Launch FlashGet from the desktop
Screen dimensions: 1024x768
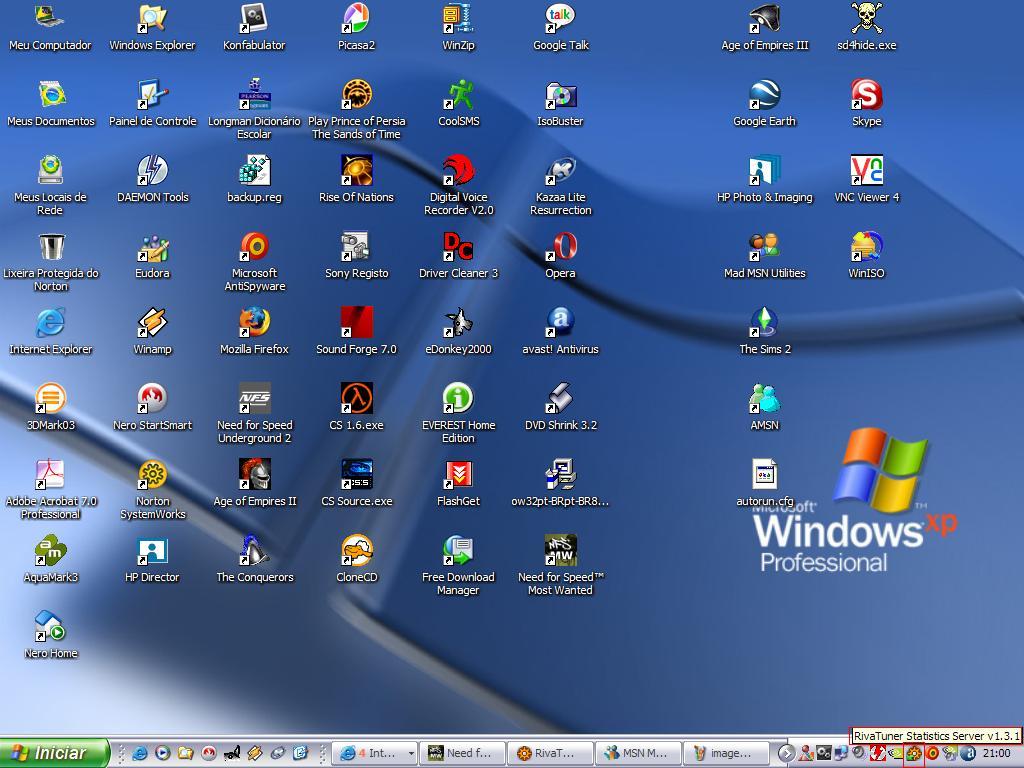pyautogui.click(x=458, y=474)
